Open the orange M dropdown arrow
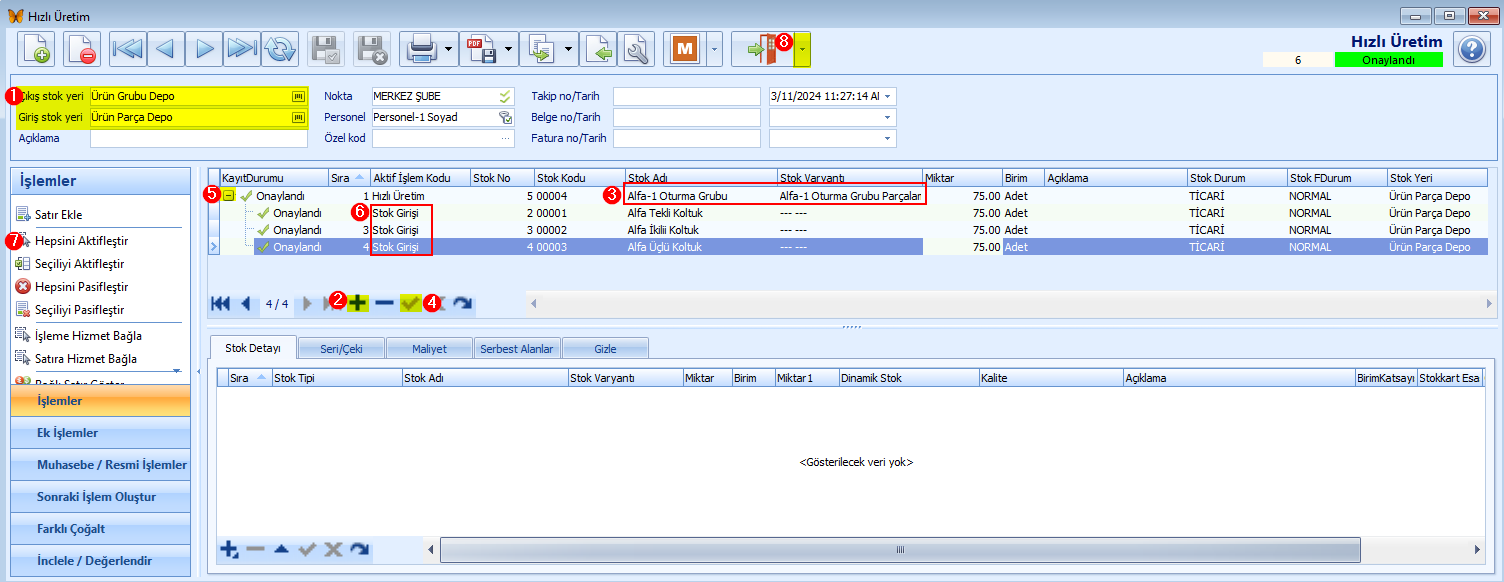Screen dimensions: 1504x582 tap(714, 48)
